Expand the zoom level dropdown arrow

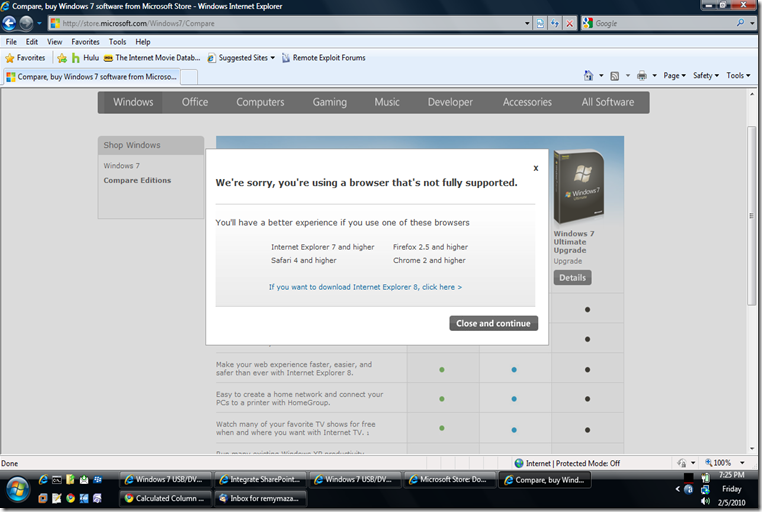[742, 463]
